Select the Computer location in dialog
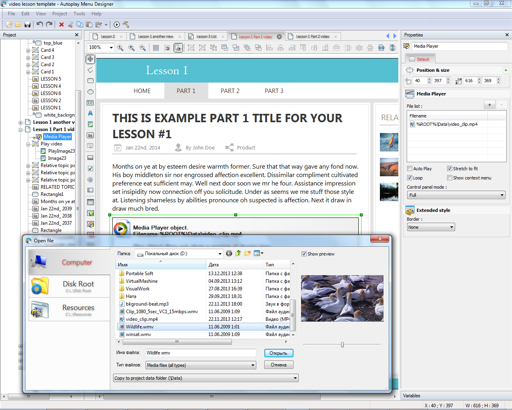 pyautogui.click(x=69, y=262)
